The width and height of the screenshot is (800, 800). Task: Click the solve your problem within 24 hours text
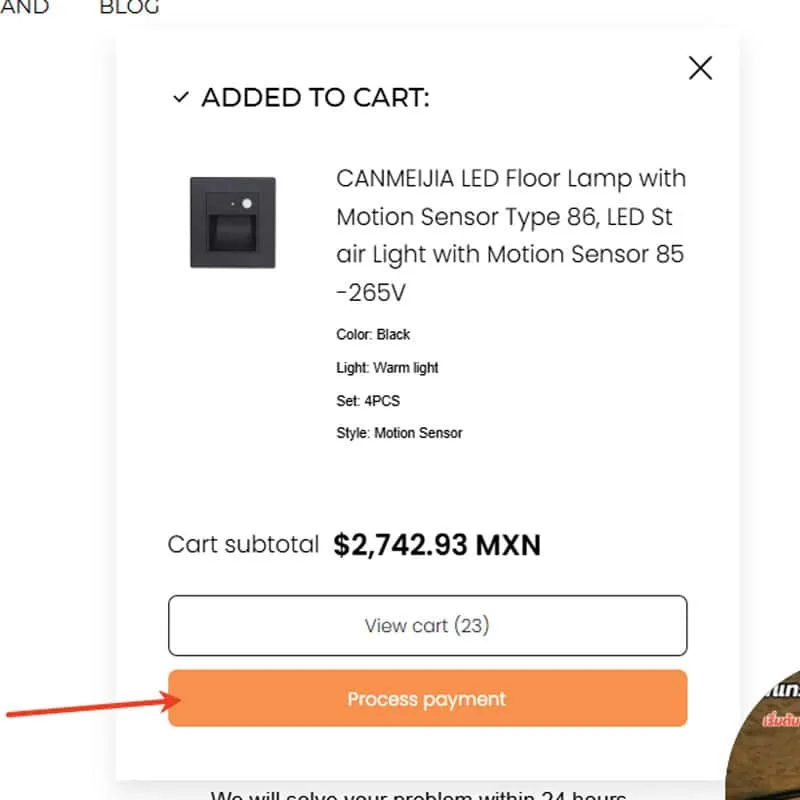(x=418, y=795)
